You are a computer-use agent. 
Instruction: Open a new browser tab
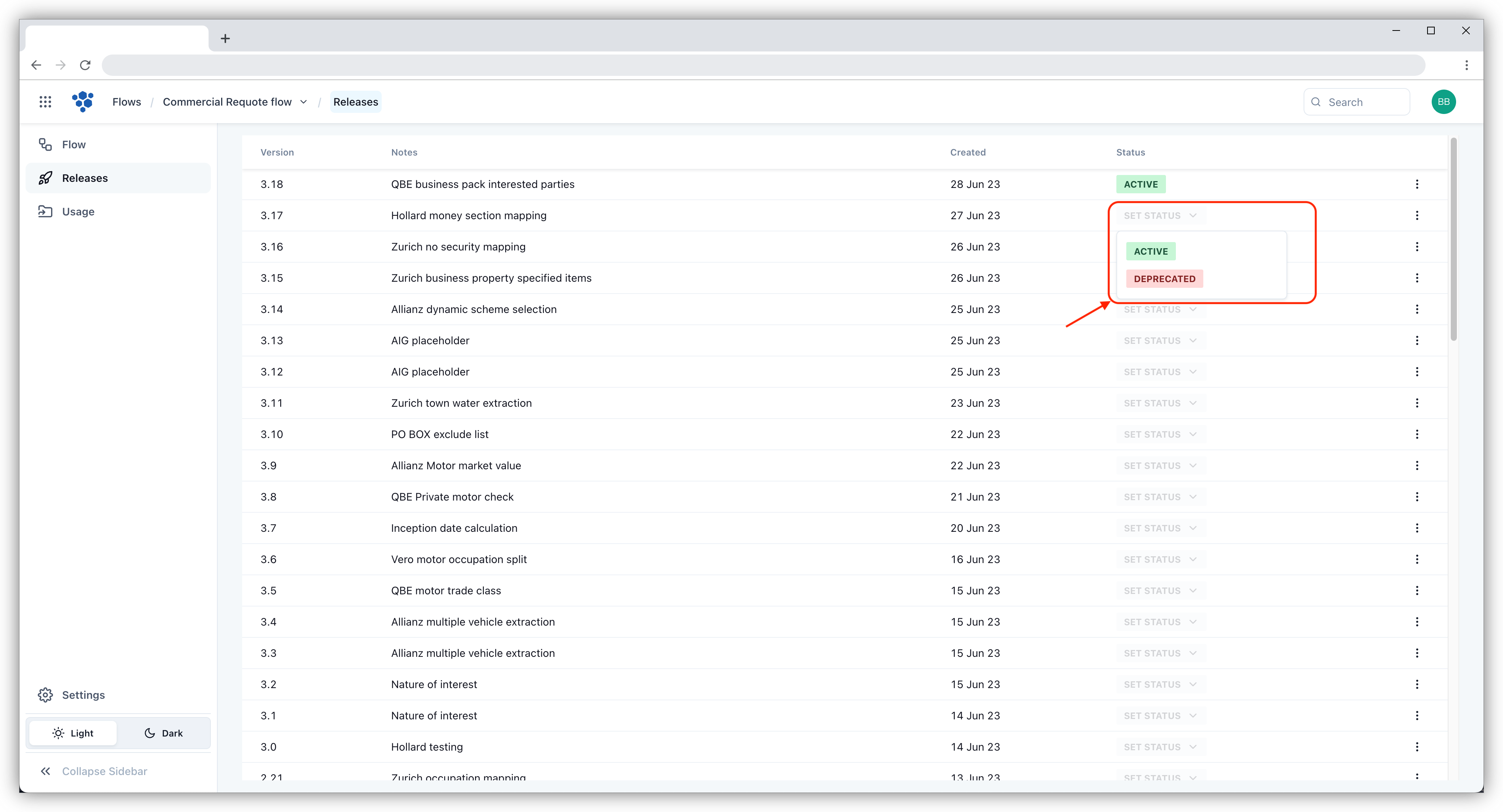pos(225,39)
